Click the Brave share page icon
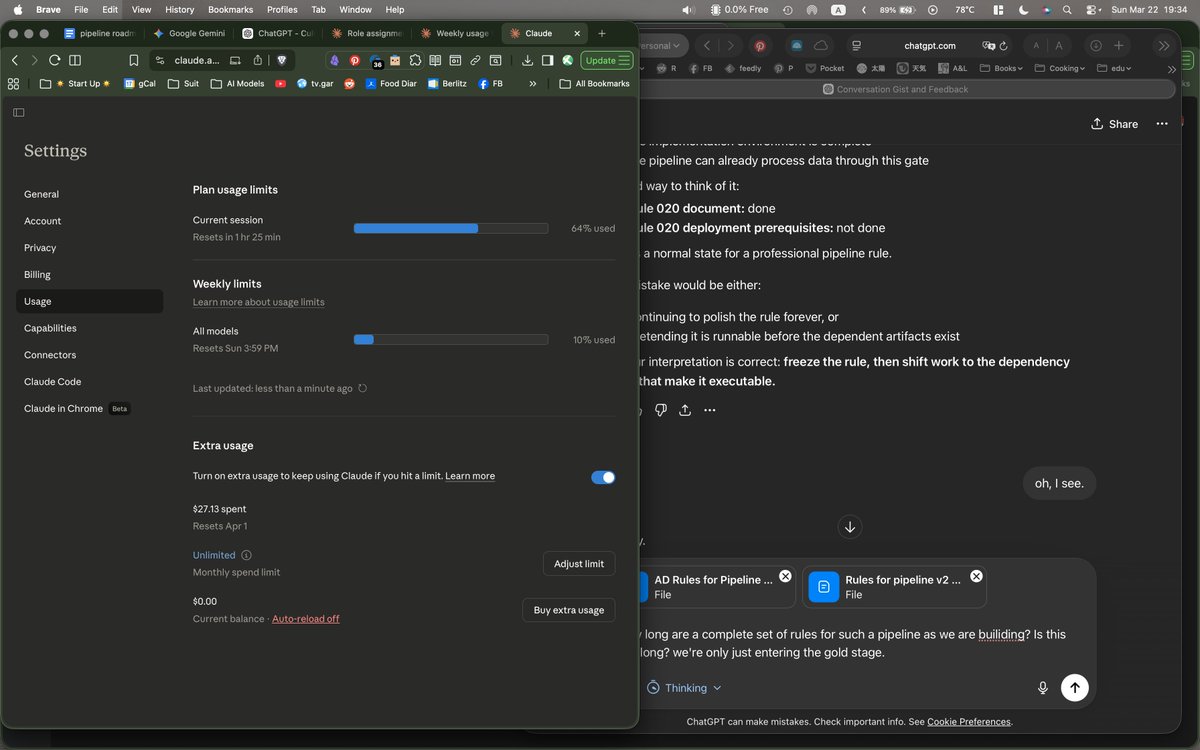 pyautogui.click(x=257, y=60)
